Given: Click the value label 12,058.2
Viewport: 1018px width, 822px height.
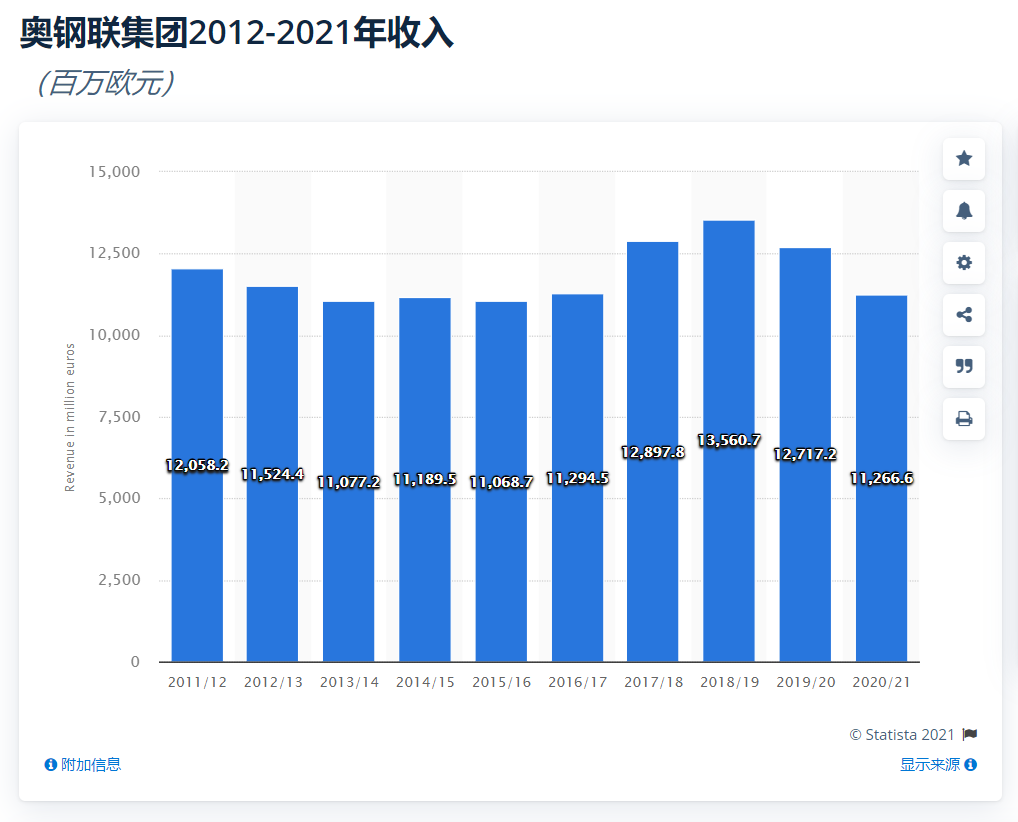Looking at the screenshot, I should point(197,466).
